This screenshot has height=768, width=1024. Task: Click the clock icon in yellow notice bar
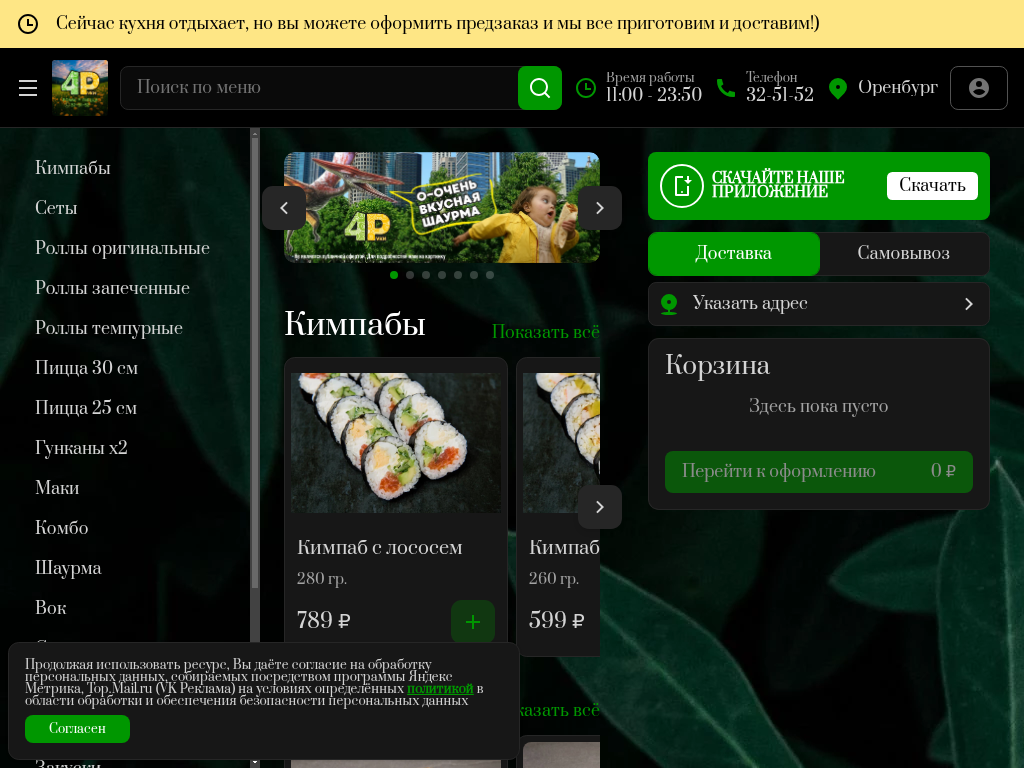click(x=27, y=24)
